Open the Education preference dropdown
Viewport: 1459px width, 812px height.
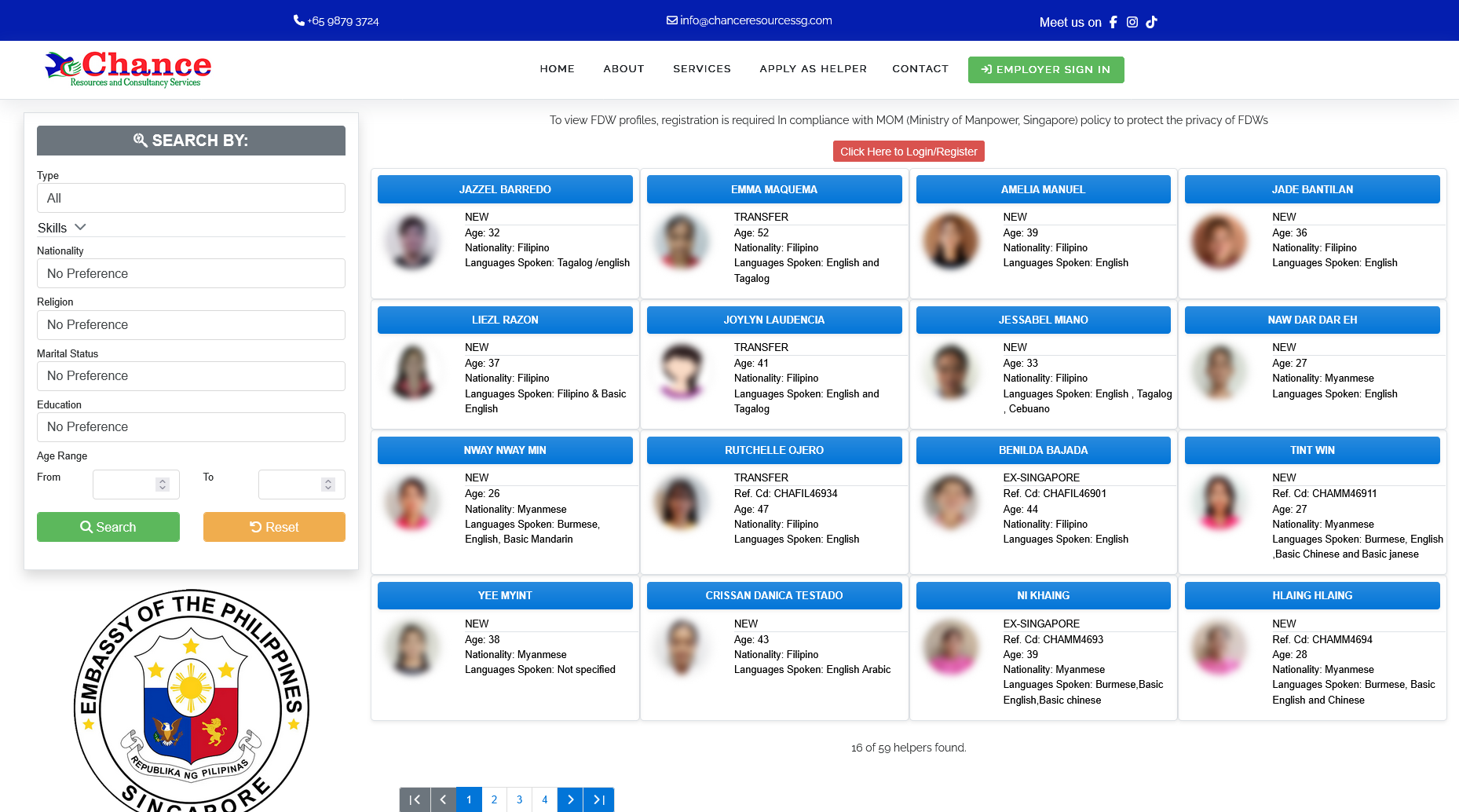pyautogui.click(x=191, y=426)
